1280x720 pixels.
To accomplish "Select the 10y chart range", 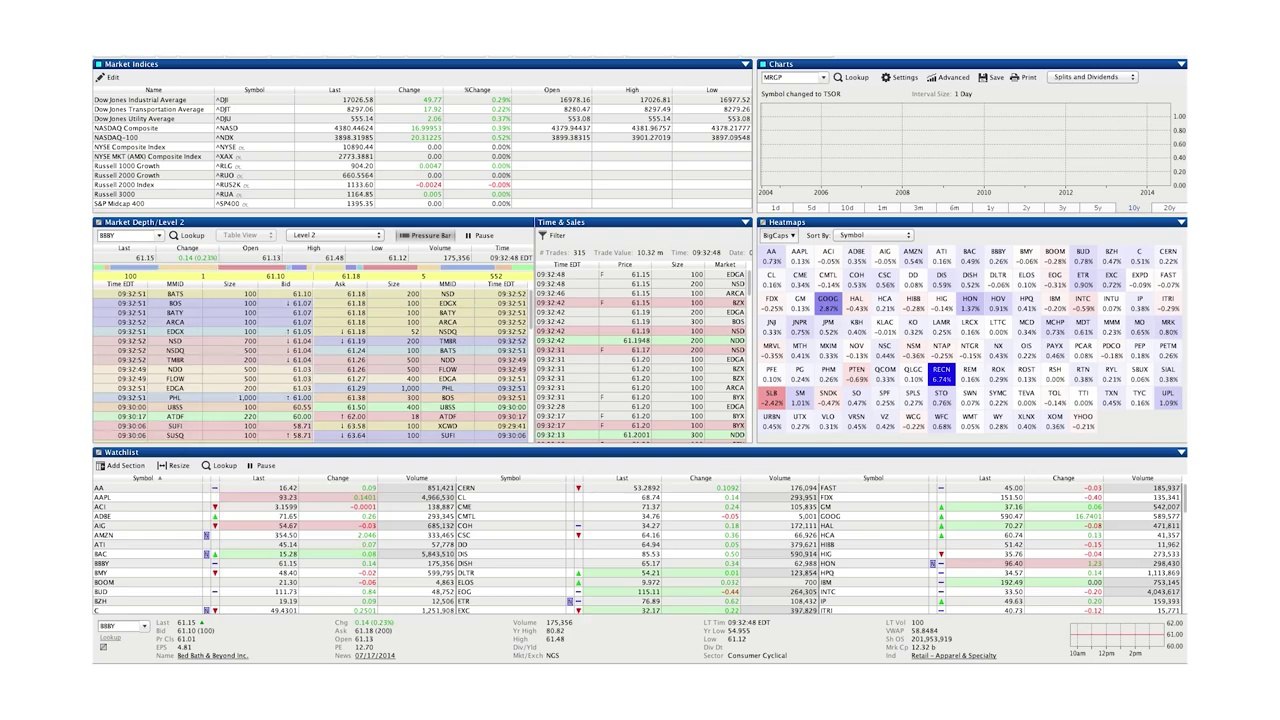I will pyautogui.click(x=1134, y=207).
